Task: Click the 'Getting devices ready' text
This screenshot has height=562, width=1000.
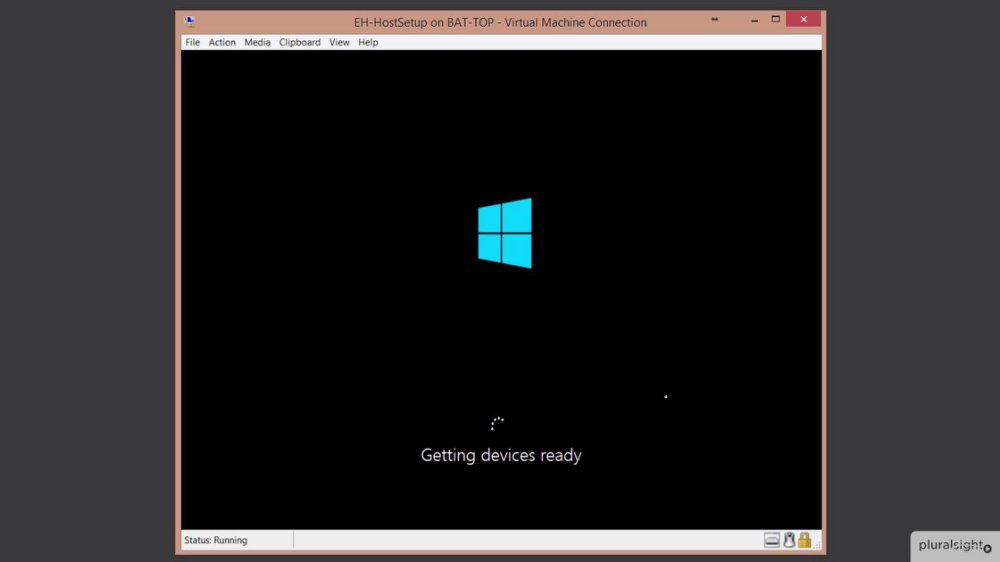Action: (501, 455)
